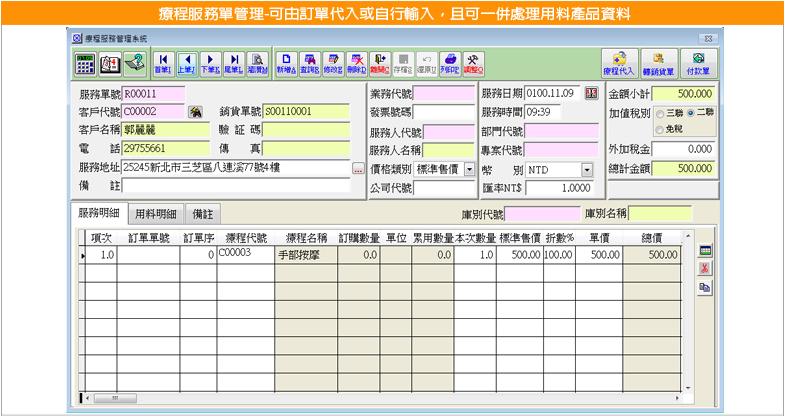
Task: Switch to the 用料明細 tab
Action: coord(155,214)
